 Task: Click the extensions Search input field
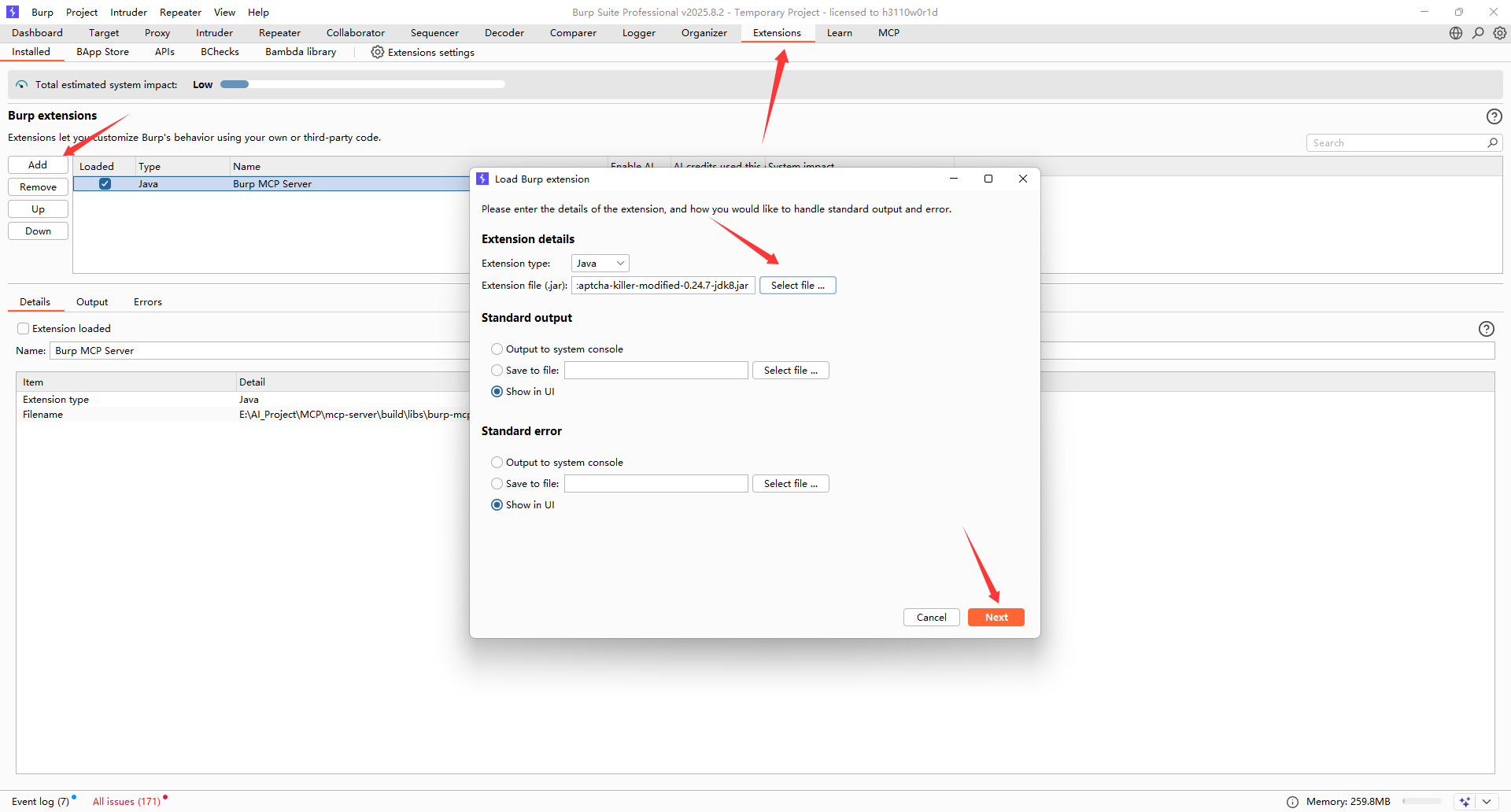[x=1397, y=143]
